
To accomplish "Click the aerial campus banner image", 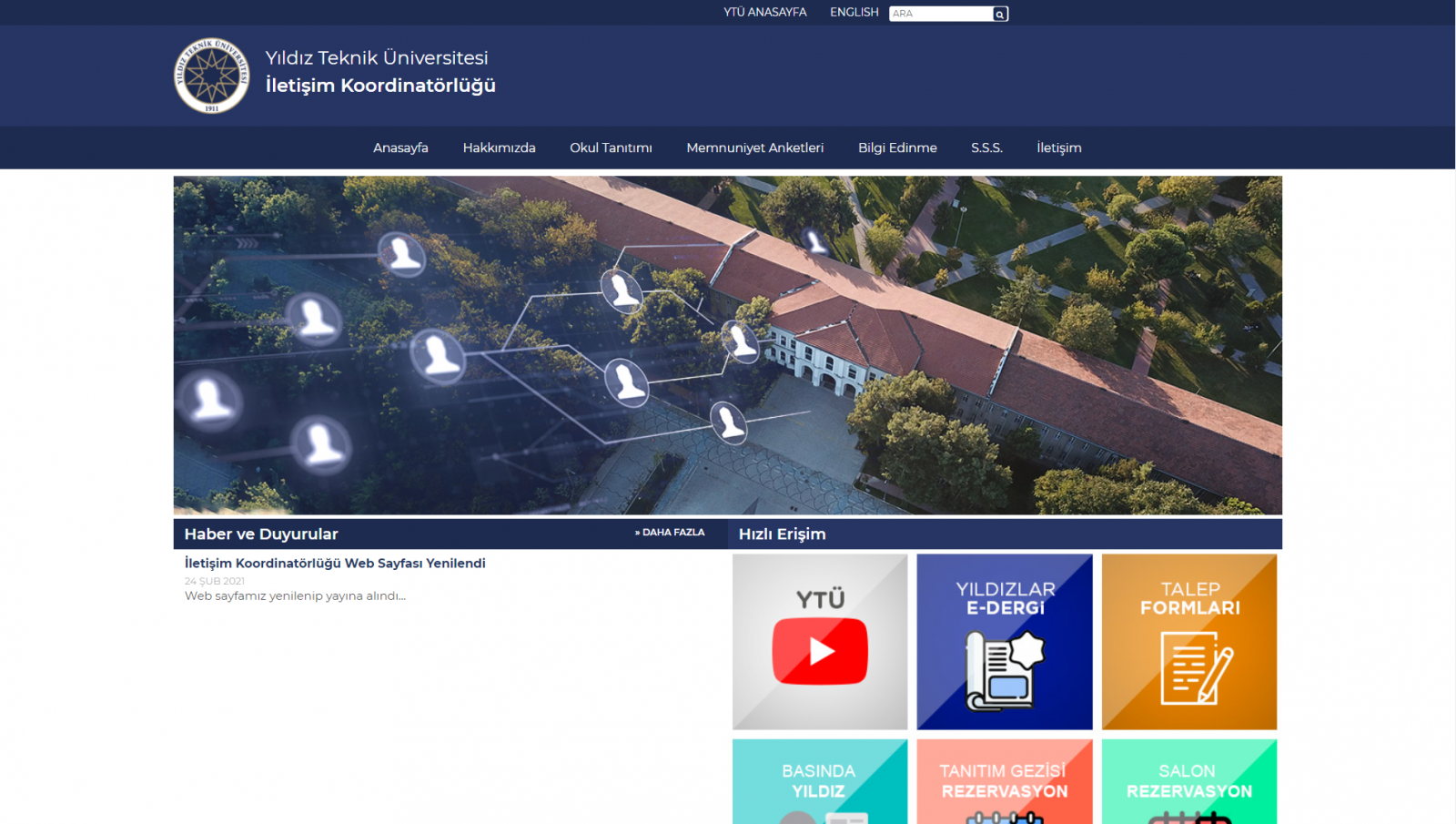I will 728,346.
